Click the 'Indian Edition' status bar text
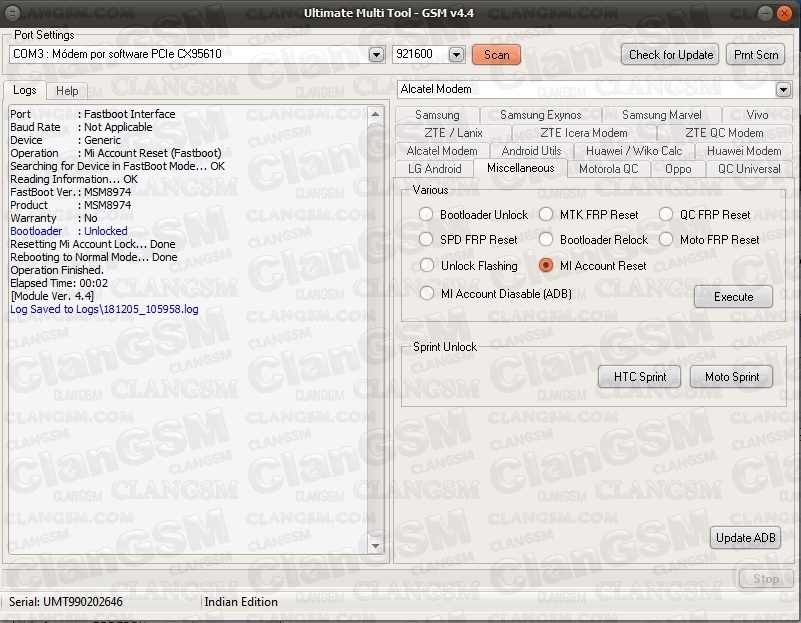 (x=241, y=602)
